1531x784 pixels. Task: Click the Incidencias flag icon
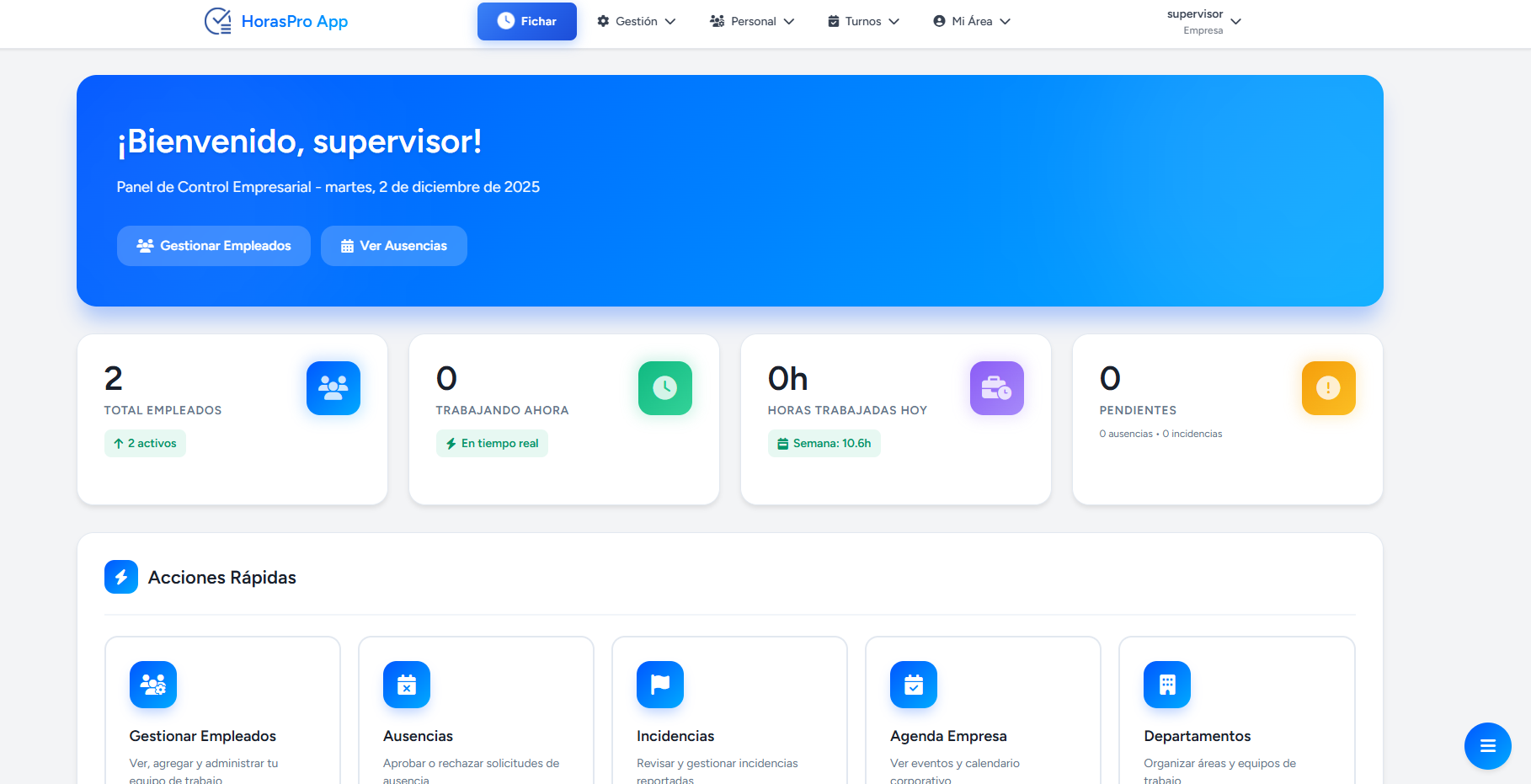tap(660, 685)
